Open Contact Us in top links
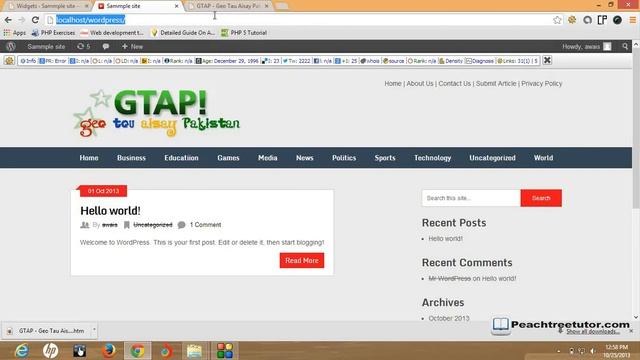640x360 pixels. coord(454,83)
